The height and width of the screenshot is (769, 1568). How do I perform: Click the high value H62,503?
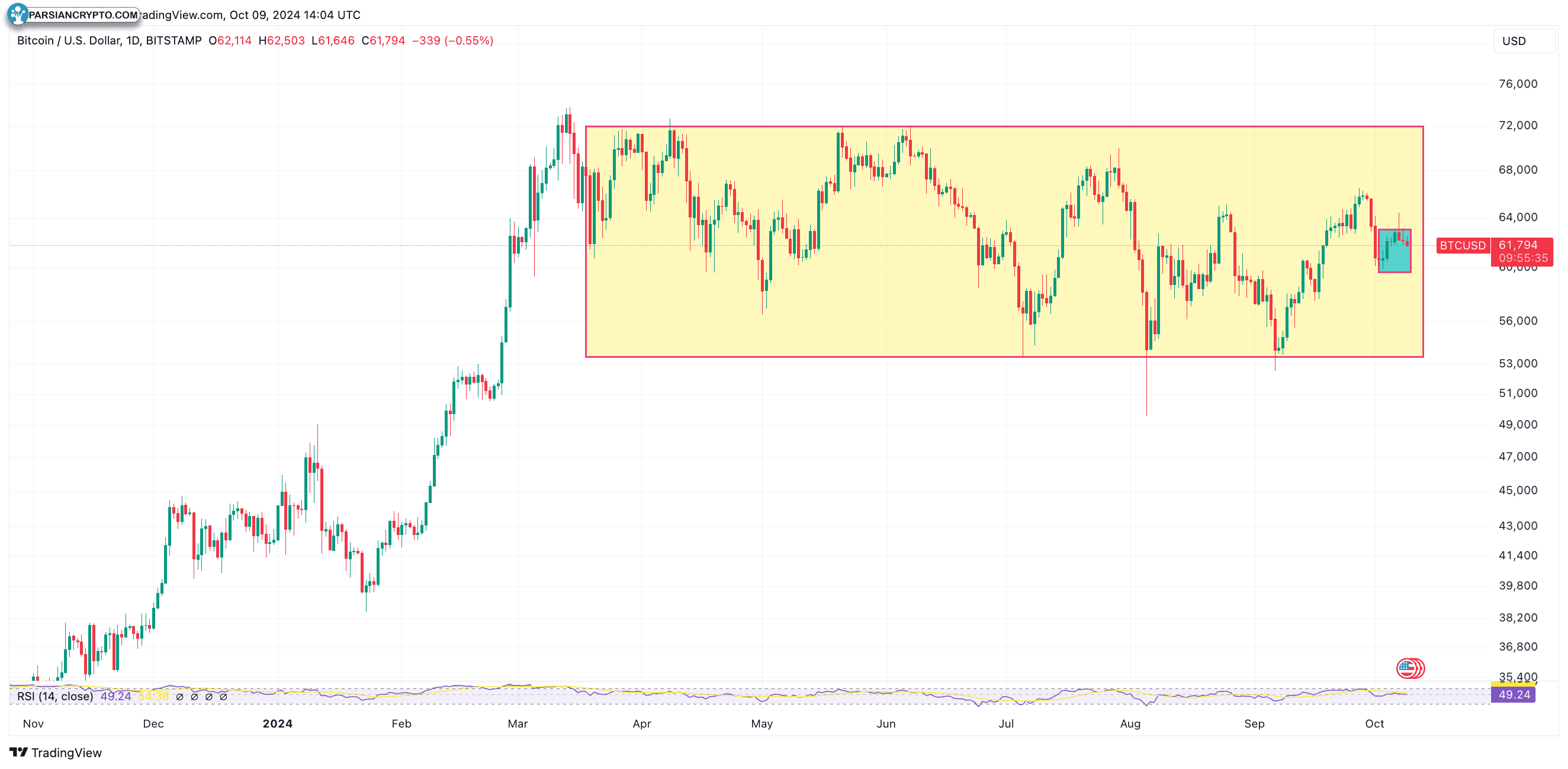[282, 40]
